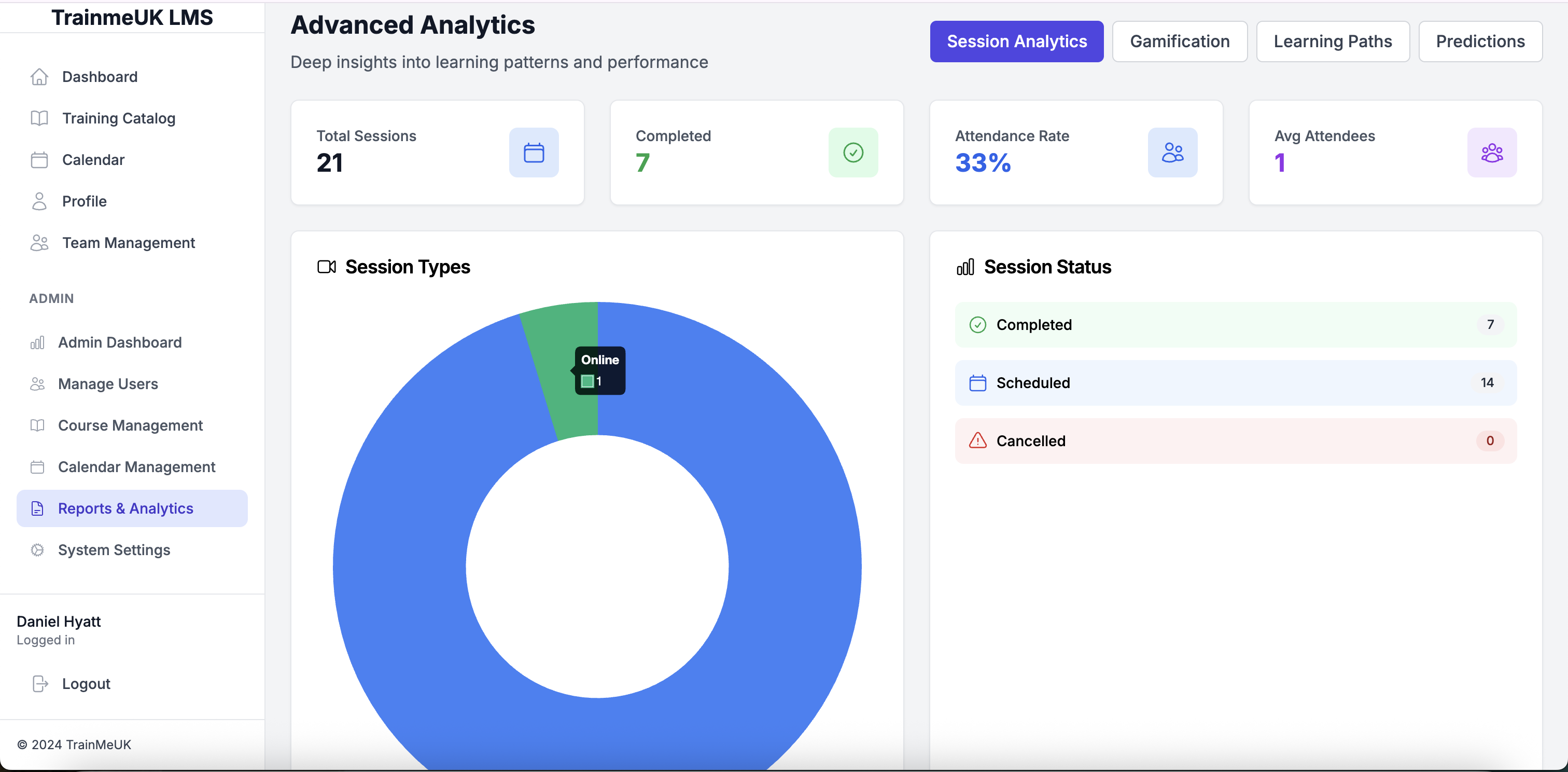Click the Scheduled count badge 14

click(1487, 382)
